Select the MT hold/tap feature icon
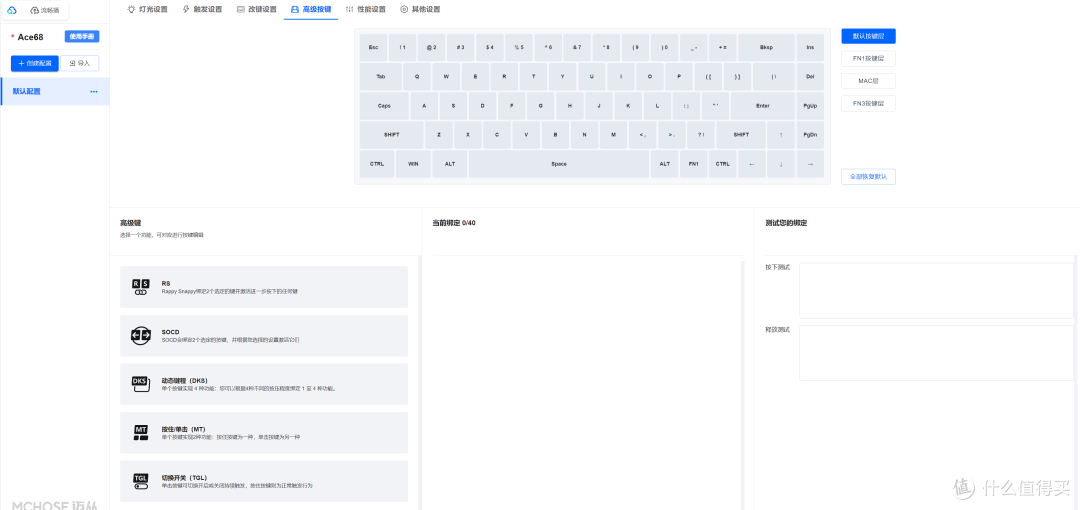 pyautogui.click(x=140, y=433)
